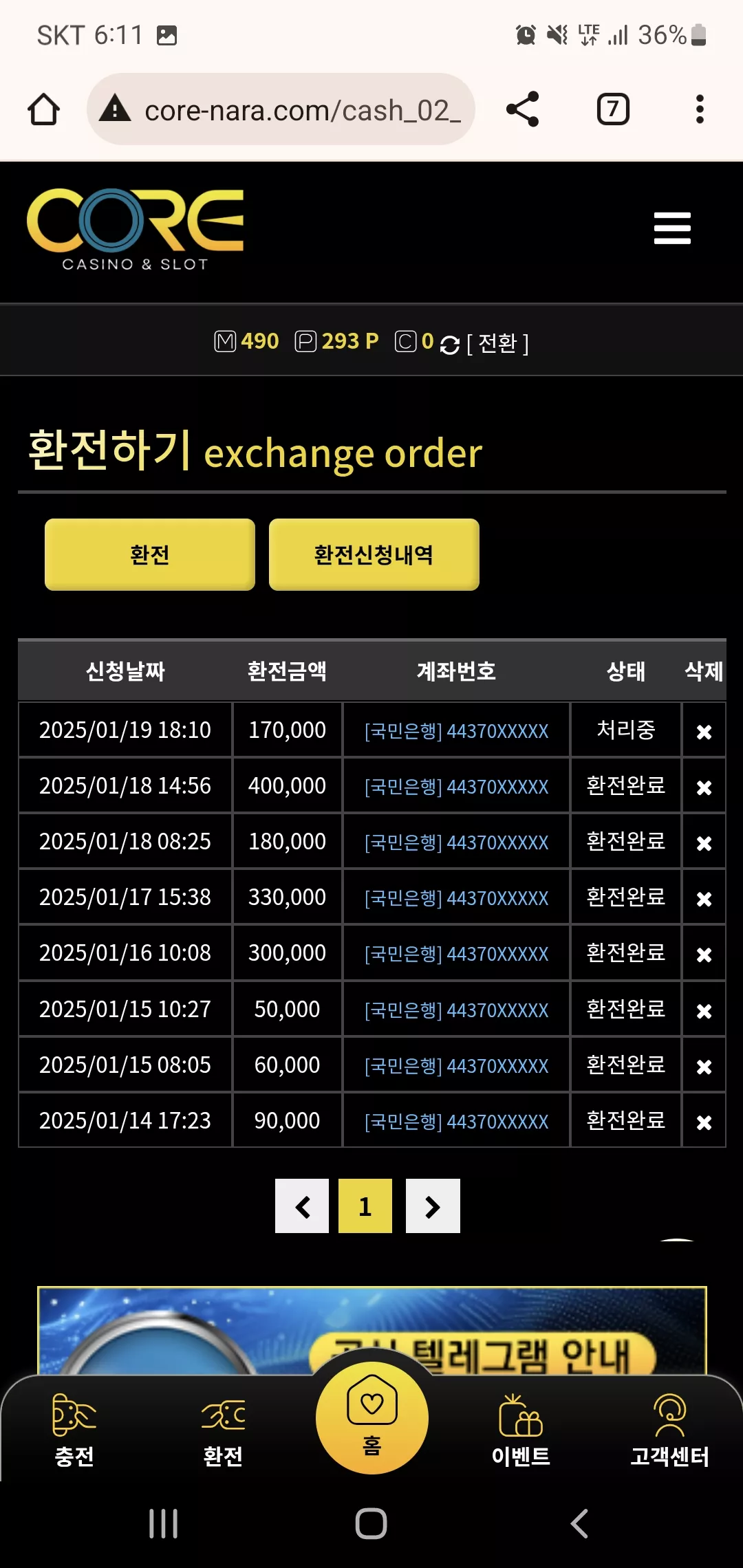Tap the share icon in browser toolbar
Viewport: 743px width, 1568px height.
tap(522, 109)
